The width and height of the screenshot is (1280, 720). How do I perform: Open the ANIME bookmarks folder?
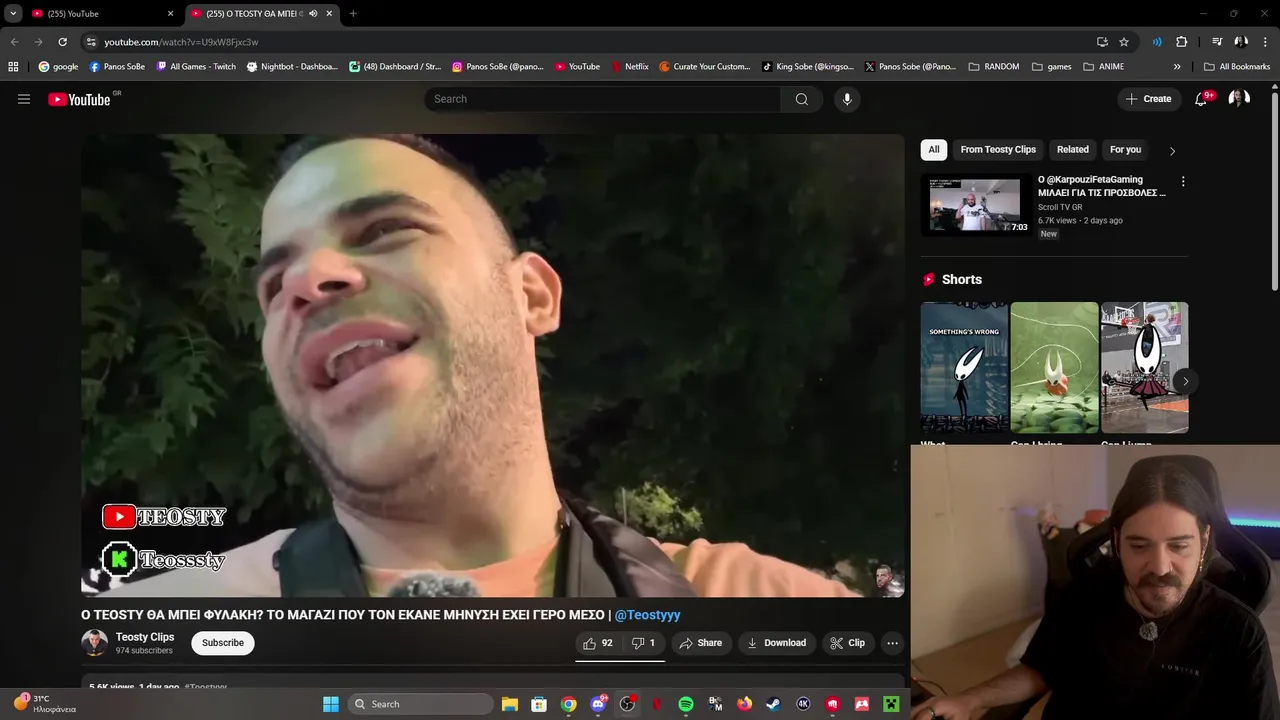[1104, 67]
